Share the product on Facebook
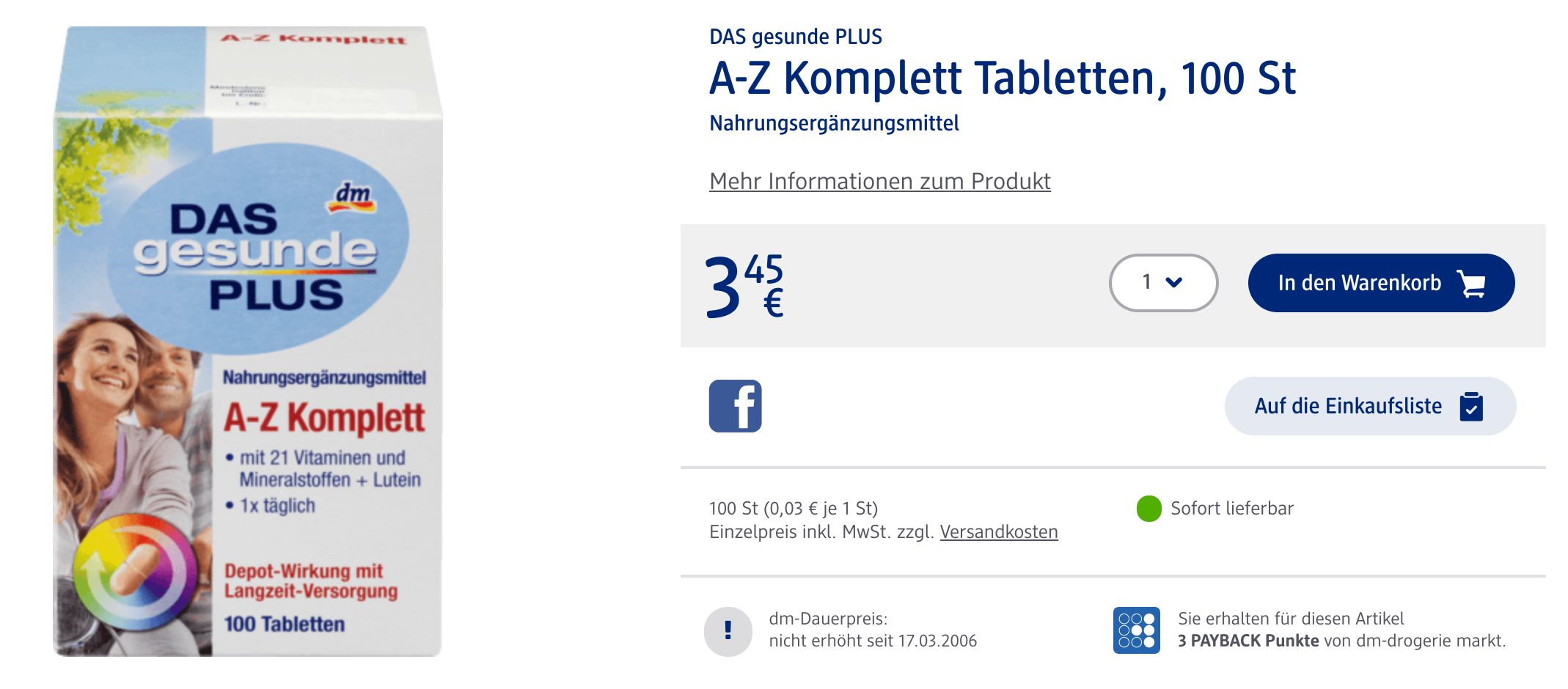 pos(735,406)
